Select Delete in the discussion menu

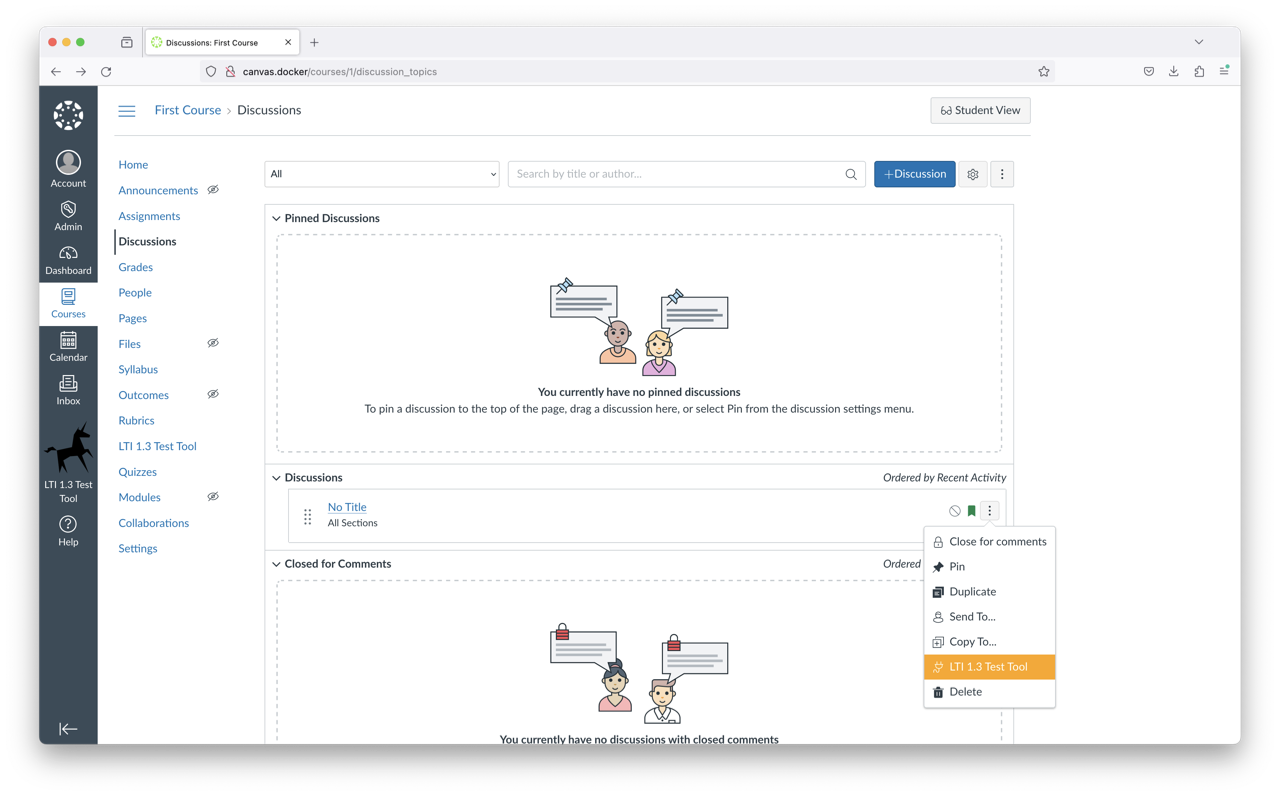(x=965, y=692)
